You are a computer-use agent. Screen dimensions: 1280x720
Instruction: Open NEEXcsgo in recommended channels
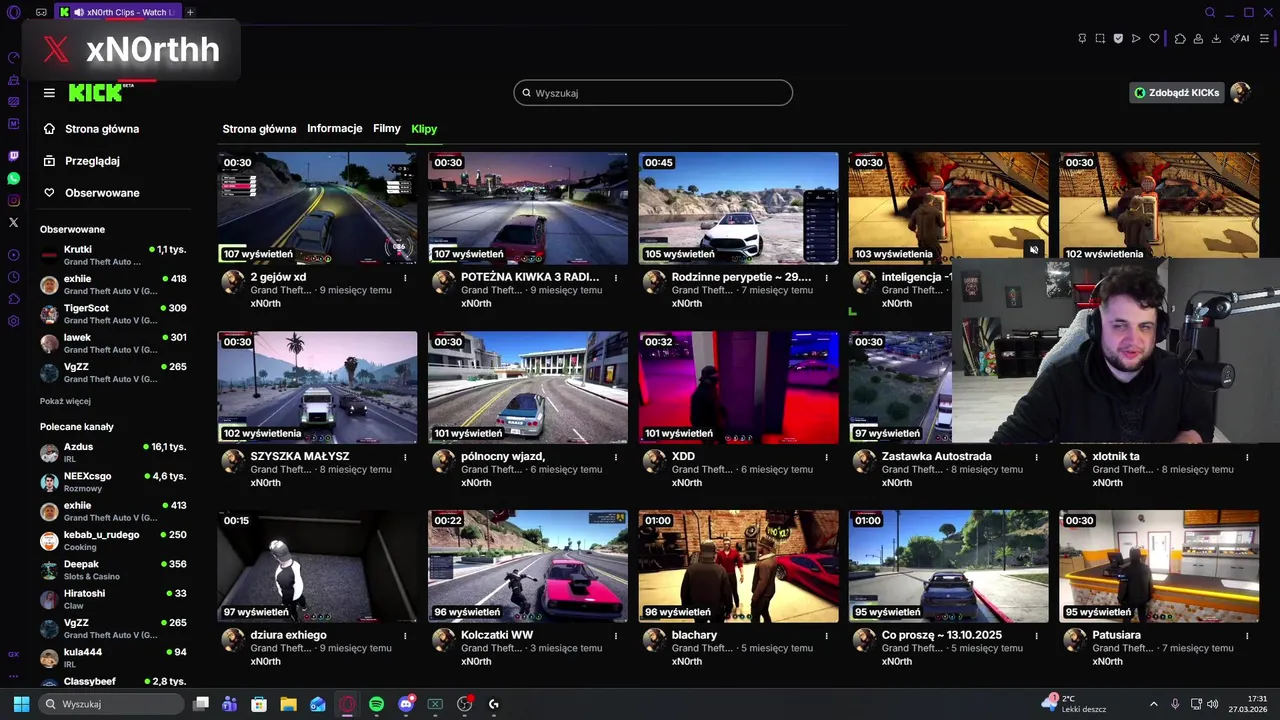click(x=113, y=482)
